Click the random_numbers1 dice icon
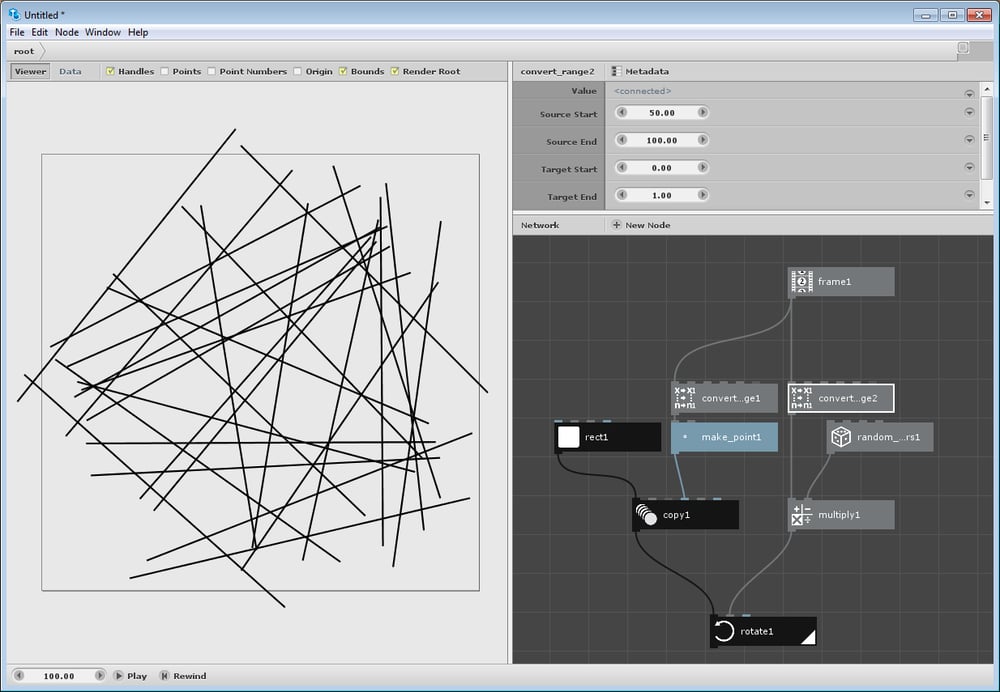The width and height of the screenshot is (1000, 692). point(841,437)
